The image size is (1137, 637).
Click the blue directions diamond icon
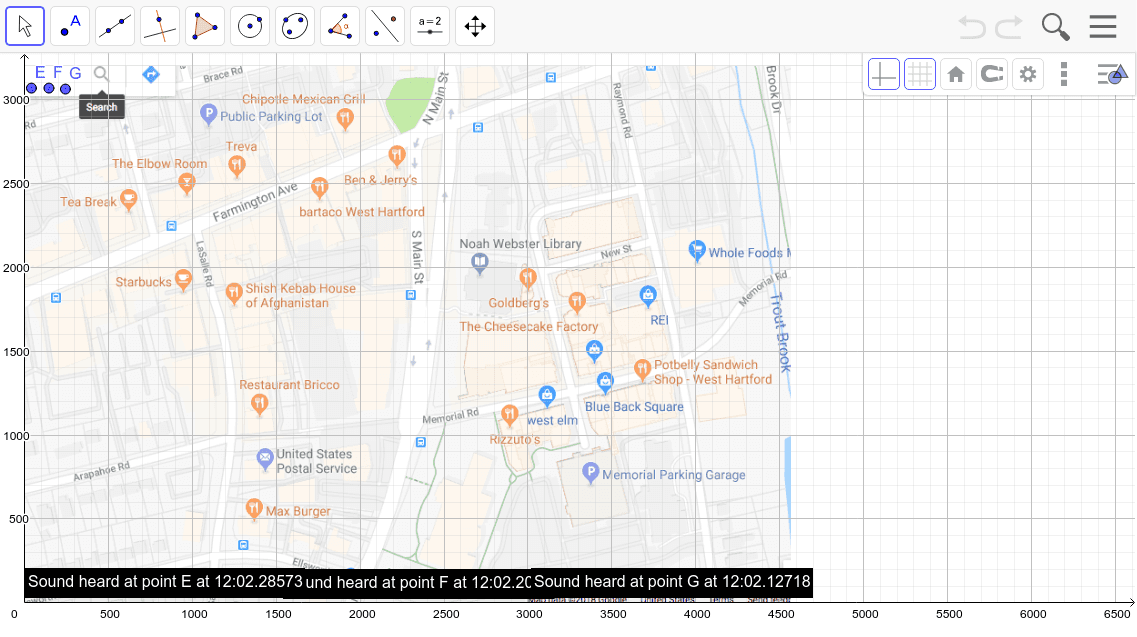(x=151, y=74)
